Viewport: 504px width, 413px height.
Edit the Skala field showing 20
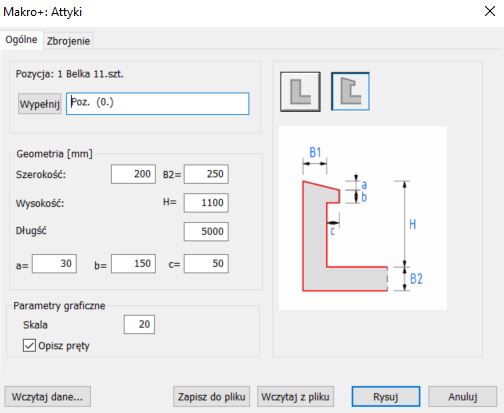click(x=139, y=324)
